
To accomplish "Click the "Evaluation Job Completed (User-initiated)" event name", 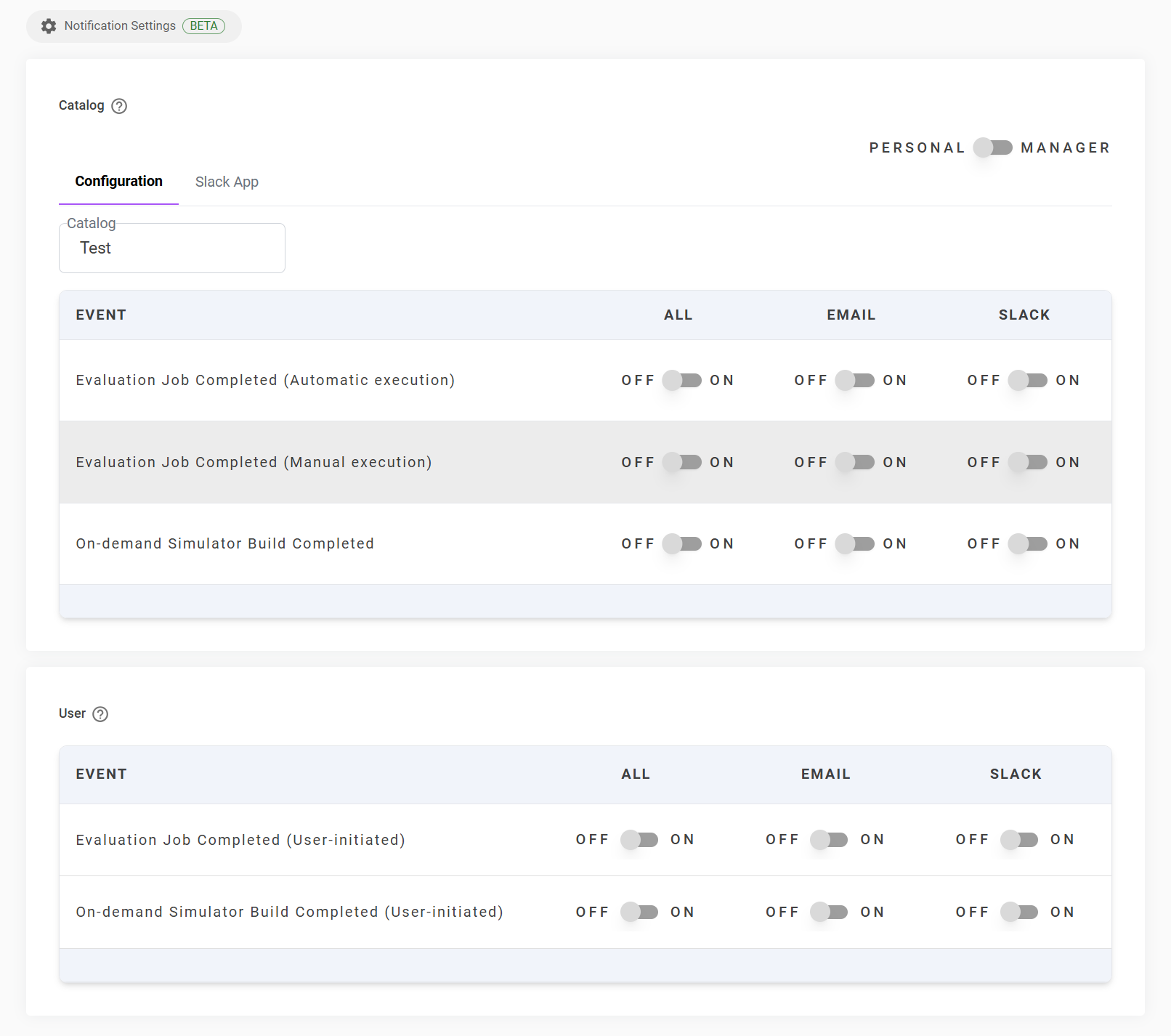I will tap(240, 840).
